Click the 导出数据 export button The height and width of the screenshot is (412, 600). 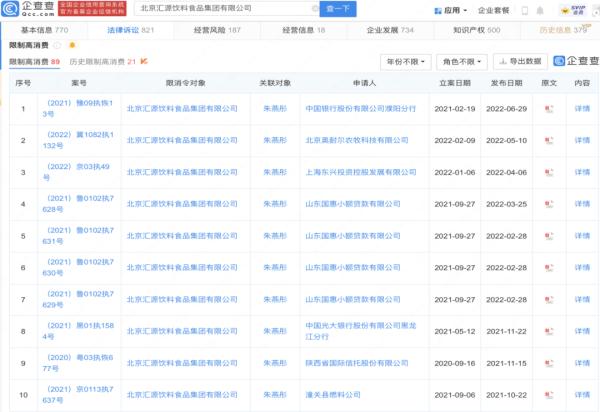click(520, 62)
